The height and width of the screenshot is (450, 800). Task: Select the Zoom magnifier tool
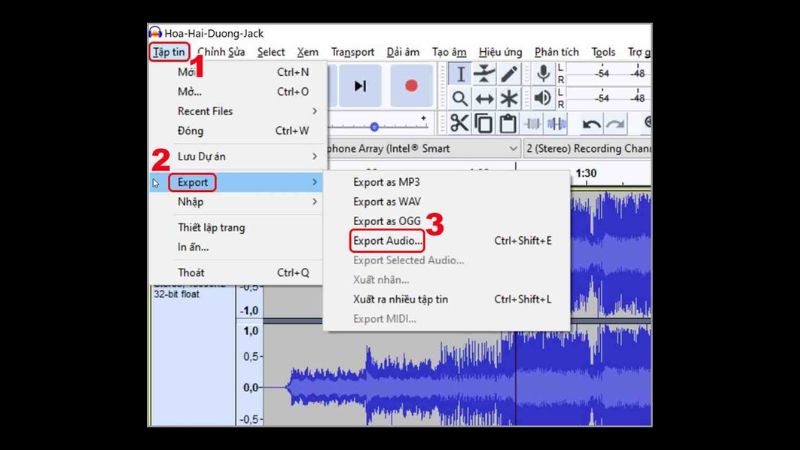click(x=460, y=98)
